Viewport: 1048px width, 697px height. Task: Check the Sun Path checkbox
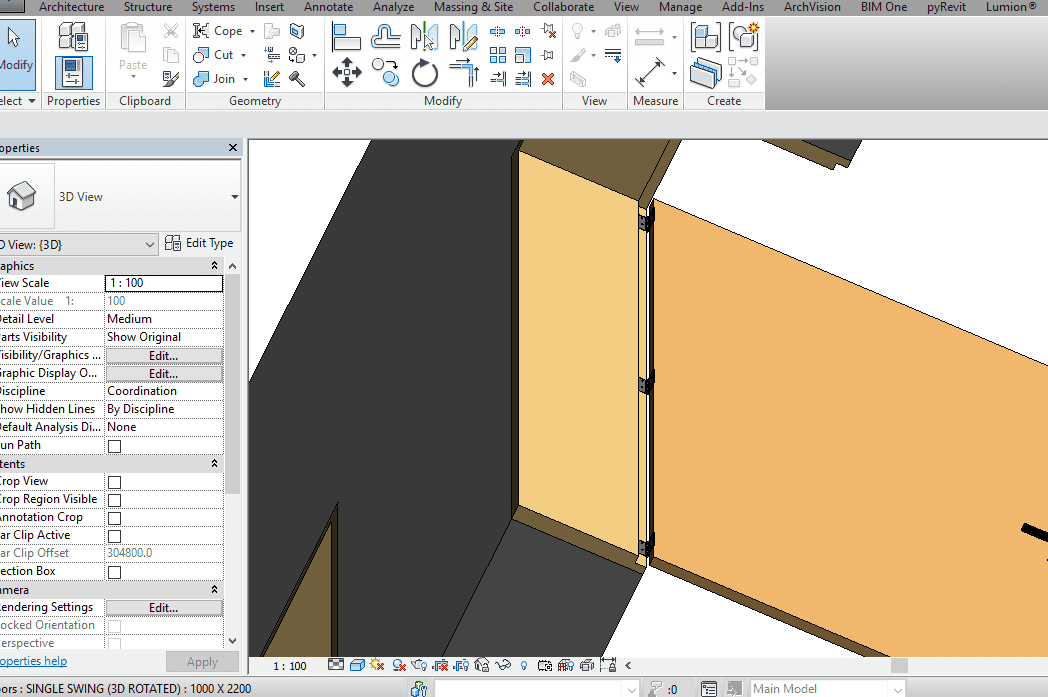click(x=114, y=446)
